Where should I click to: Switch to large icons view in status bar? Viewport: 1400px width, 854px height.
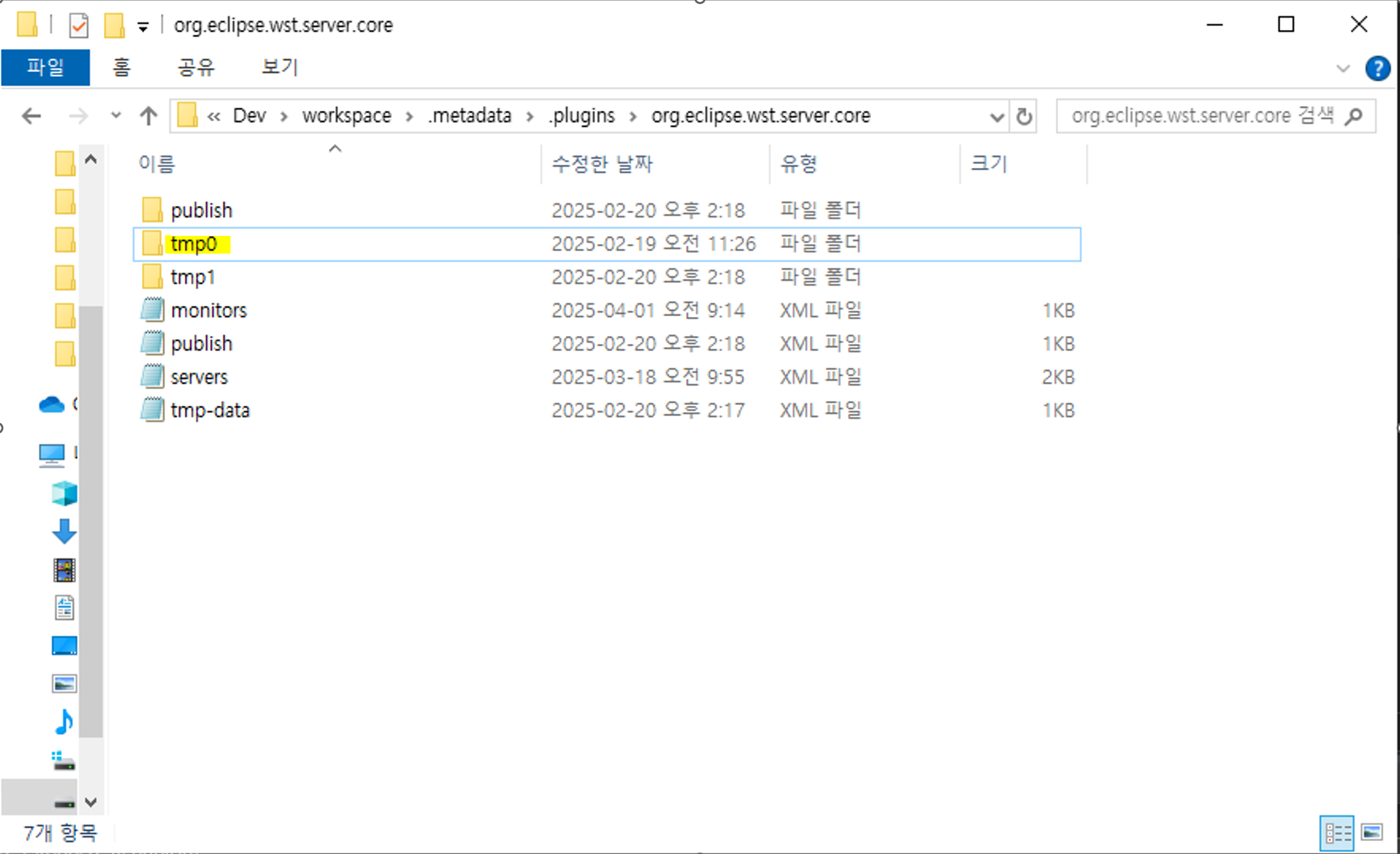1371,832
